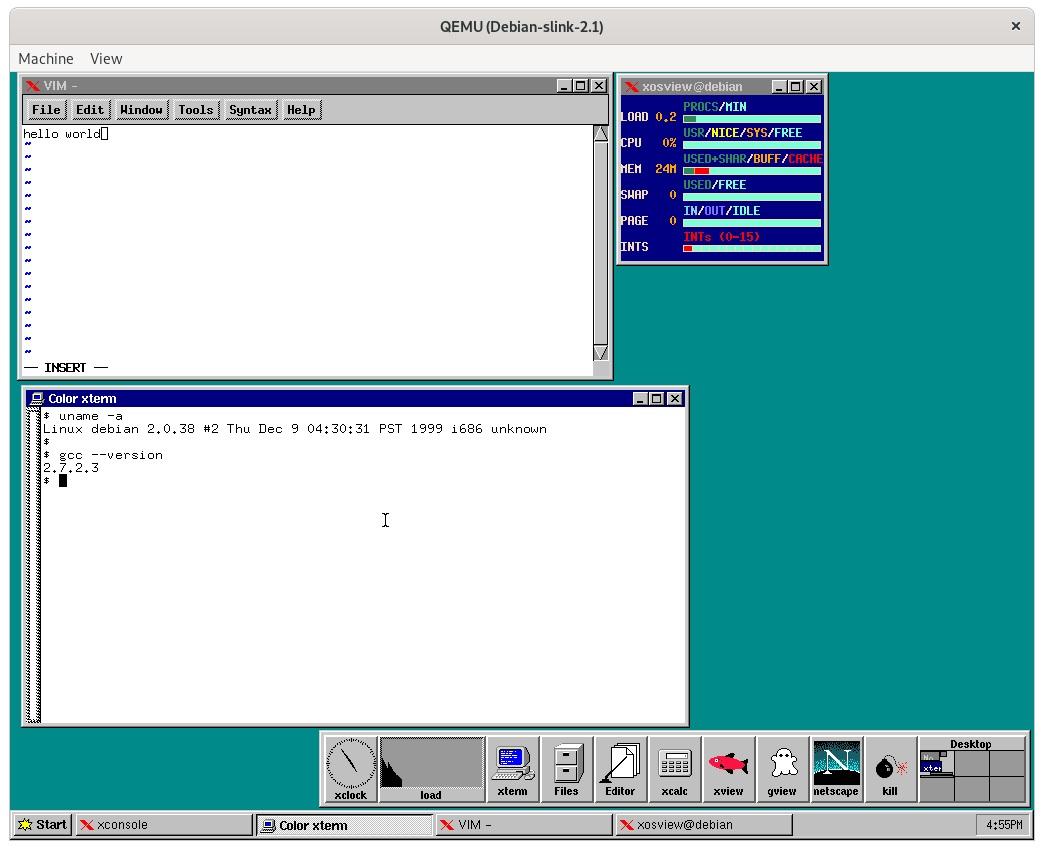Image resolution: width=1044 pixels, height=850 pixels.
Task: Open the File menu in VIM
Action: (x=46, y=110)
